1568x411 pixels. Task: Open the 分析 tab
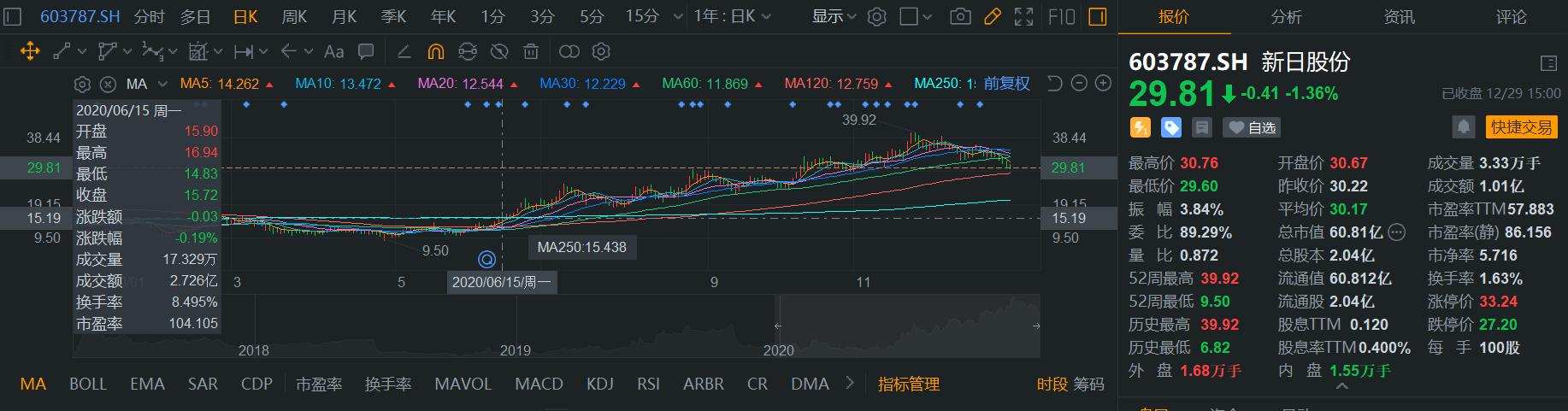coord(1286,16)
